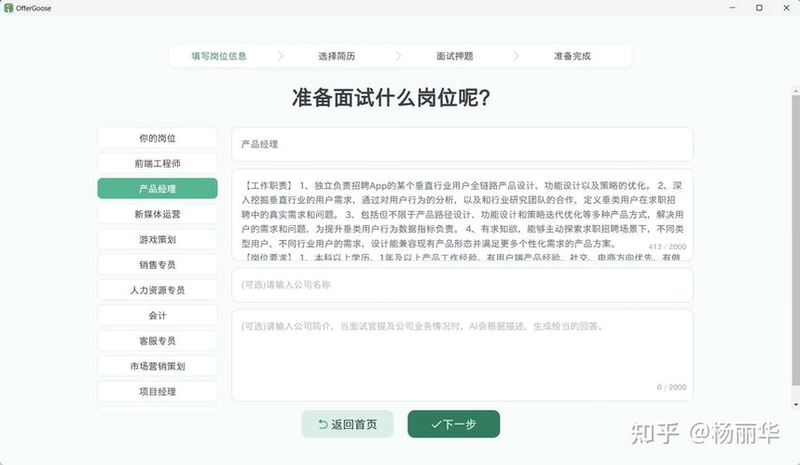Screen dimensions: 800x465
Task: Minimize the OfferGoose window
Action: click(733, 8)
